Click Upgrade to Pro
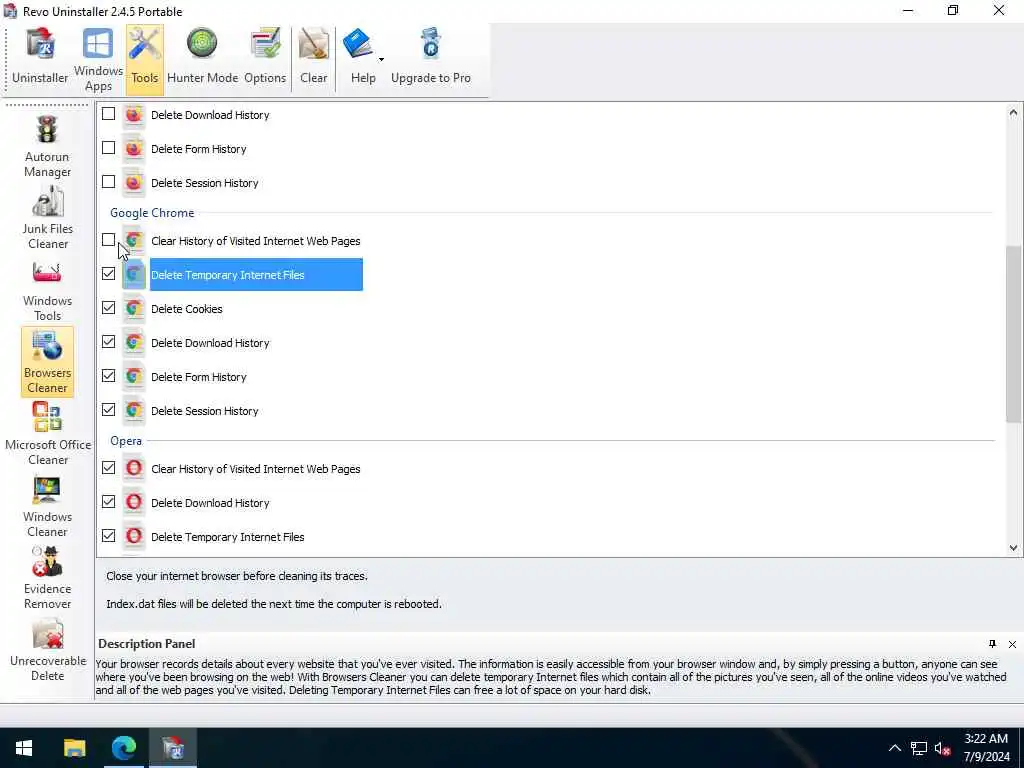 [x=430, y=57]
